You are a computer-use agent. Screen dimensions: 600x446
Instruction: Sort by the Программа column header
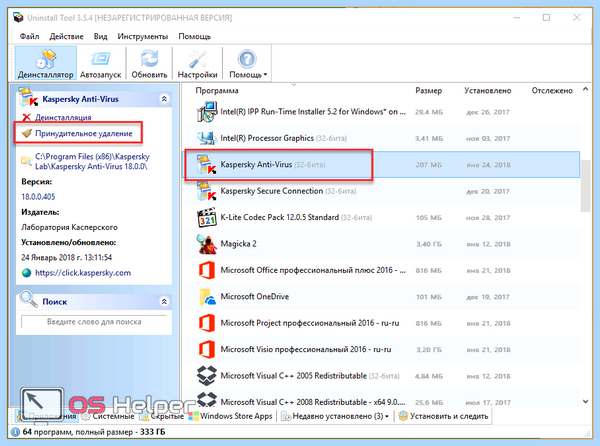(217, 91)
